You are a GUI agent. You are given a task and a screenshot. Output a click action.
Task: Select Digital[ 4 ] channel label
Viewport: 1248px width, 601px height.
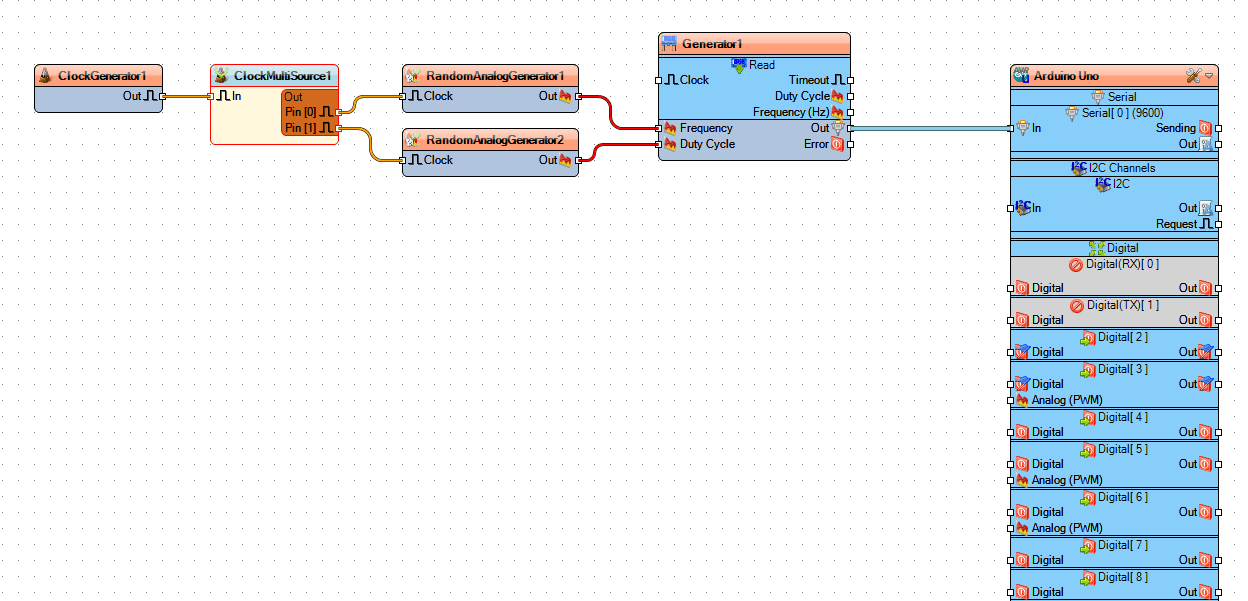1122,417
